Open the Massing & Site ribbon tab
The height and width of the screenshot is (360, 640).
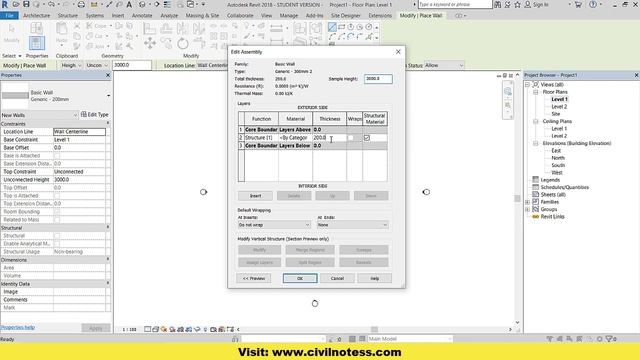(x=202, y=16)
